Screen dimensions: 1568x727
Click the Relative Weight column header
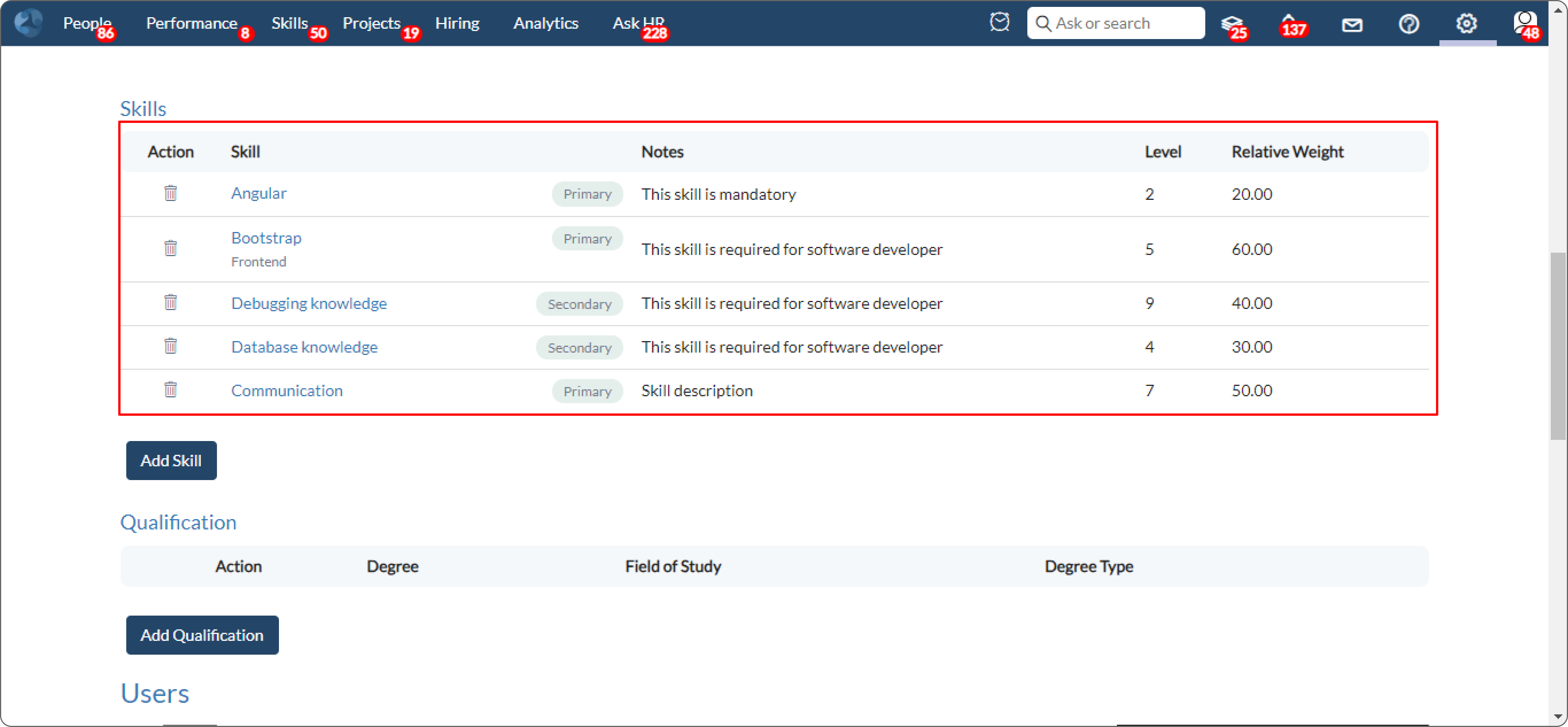pos(1288,152)
